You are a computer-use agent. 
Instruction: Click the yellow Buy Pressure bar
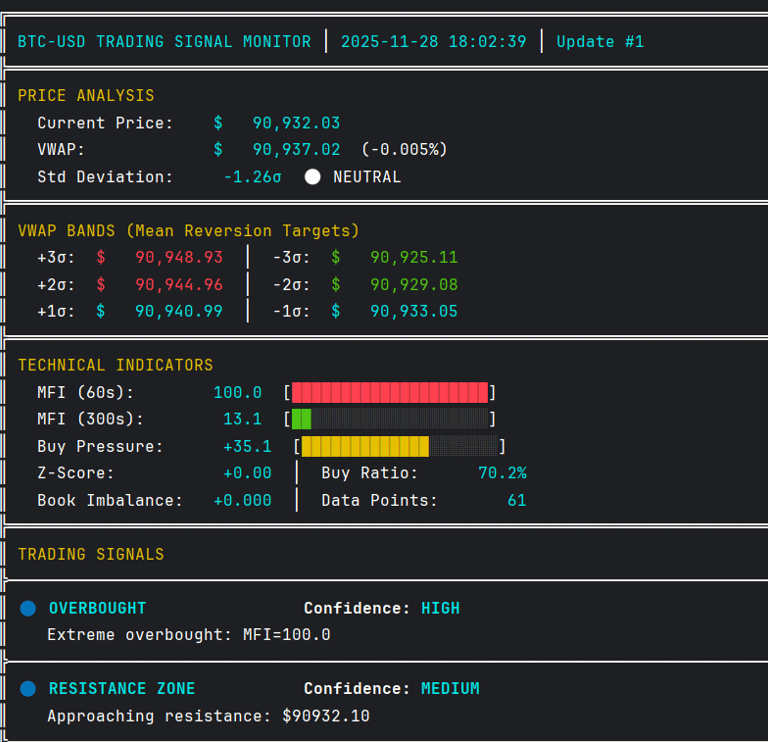pos(365,446)
